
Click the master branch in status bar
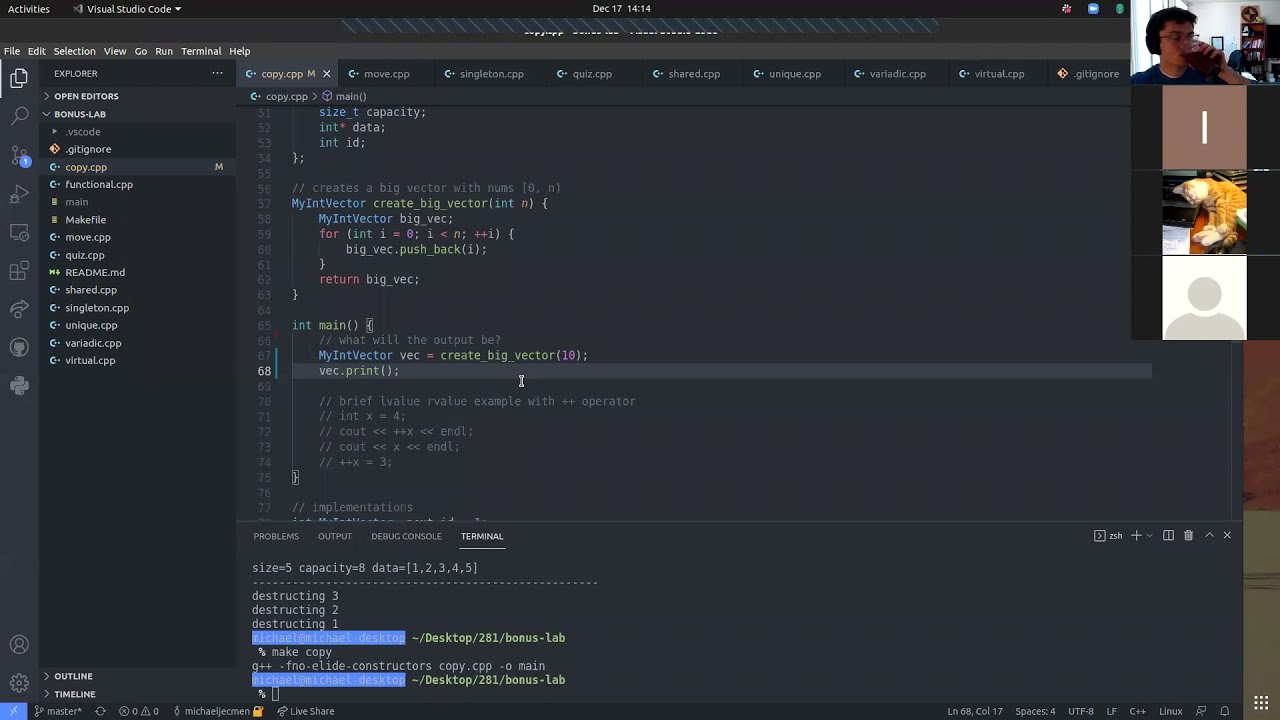58,711
